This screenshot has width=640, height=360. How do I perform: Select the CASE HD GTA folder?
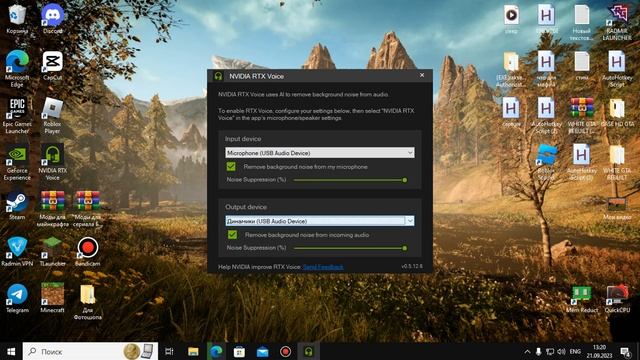617,112
